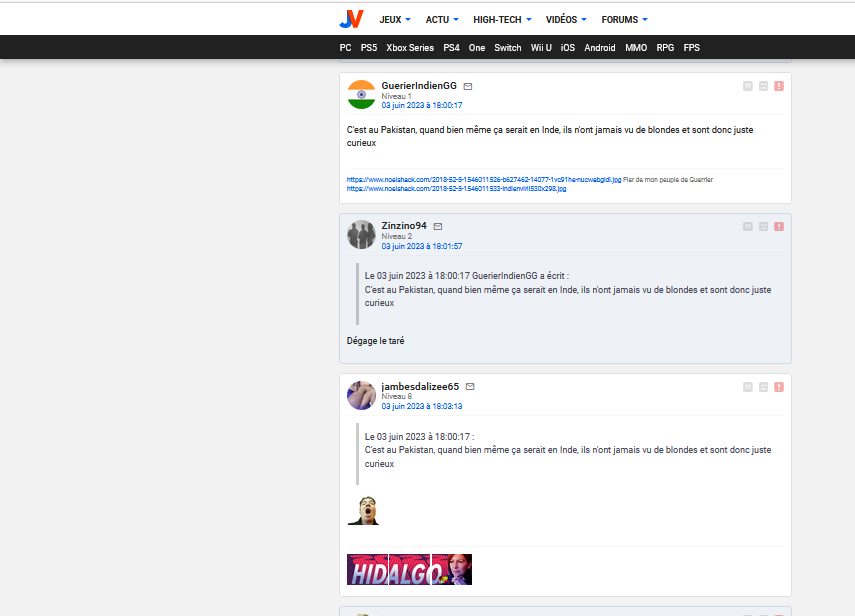Quote GuerierIndienGG's message with quote icon

[x=748, y=87]
